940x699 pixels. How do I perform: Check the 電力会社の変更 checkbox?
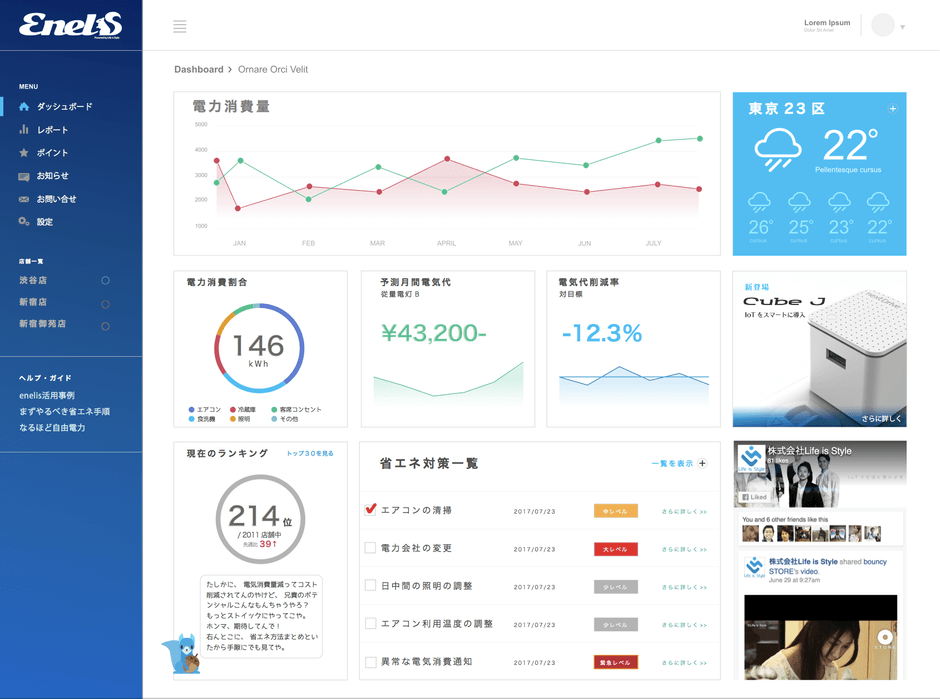(x=370, y=548)
